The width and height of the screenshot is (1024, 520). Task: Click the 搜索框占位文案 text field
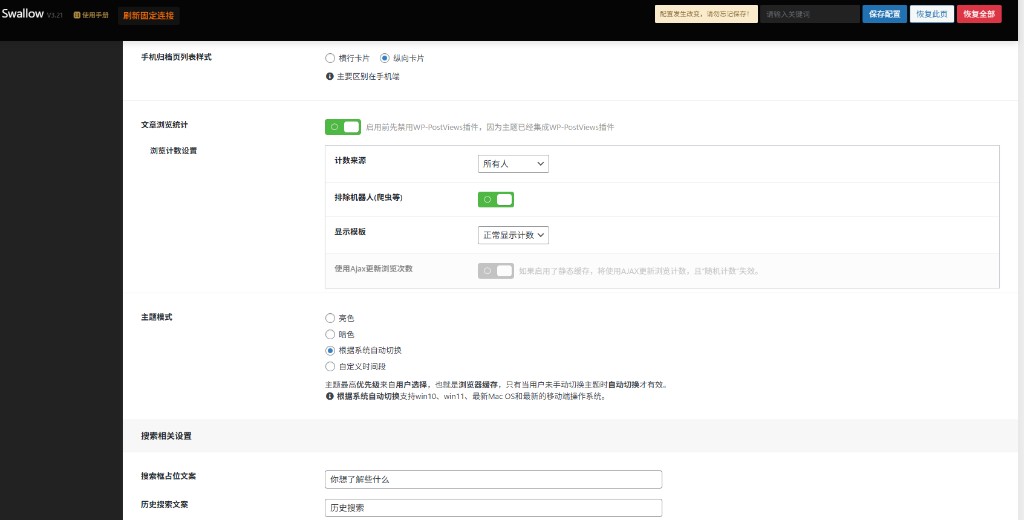coord(493,479)
